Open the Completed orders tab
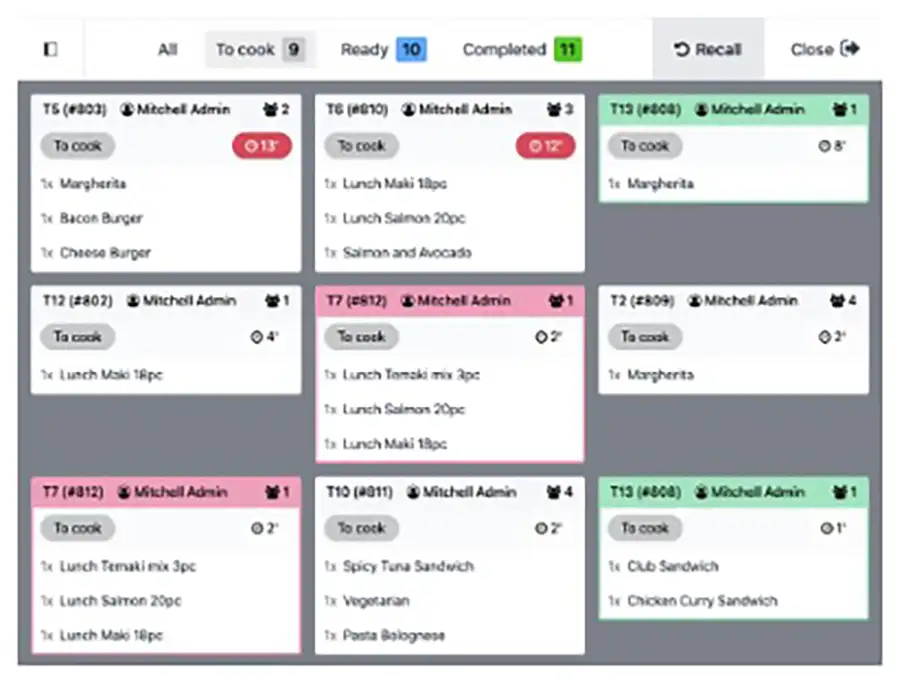 coord(521,49)
